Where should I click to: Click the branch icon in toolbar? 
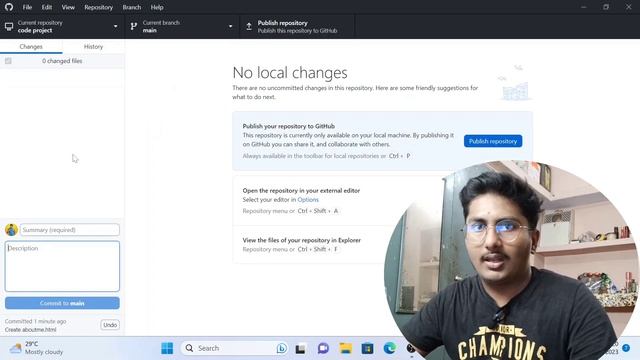click(x=133, y=27)
